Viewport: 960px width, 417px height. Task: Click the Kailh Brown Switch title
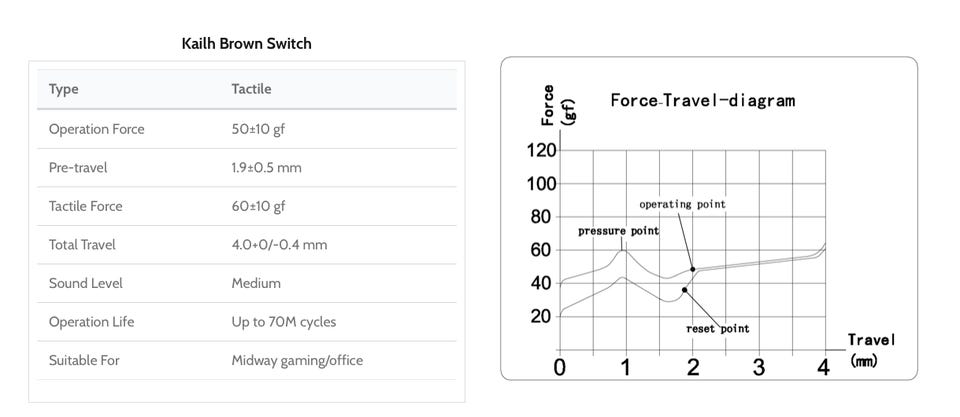246,43
